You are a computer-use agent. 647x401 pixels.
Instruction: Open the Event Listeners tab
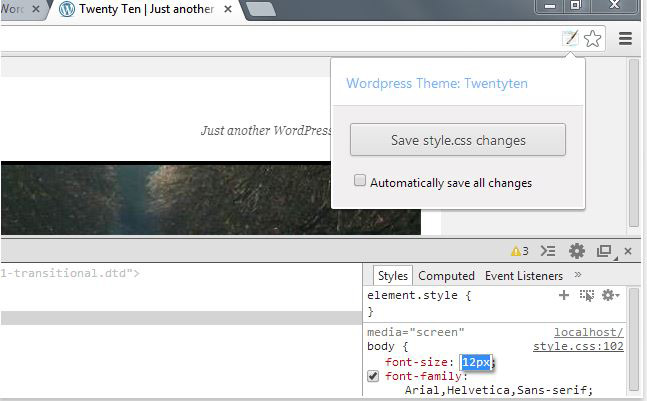(524, 276)
